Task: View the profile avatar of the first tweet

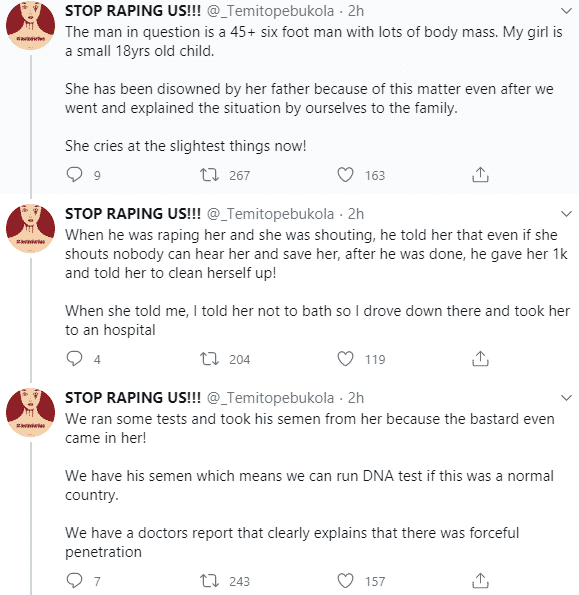Action: (30, 25)
